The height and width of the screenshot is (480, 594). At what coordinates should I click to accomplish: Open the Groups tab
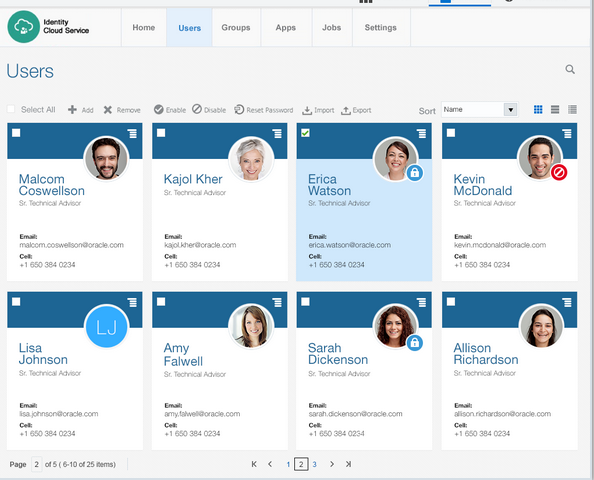(236, 27)
